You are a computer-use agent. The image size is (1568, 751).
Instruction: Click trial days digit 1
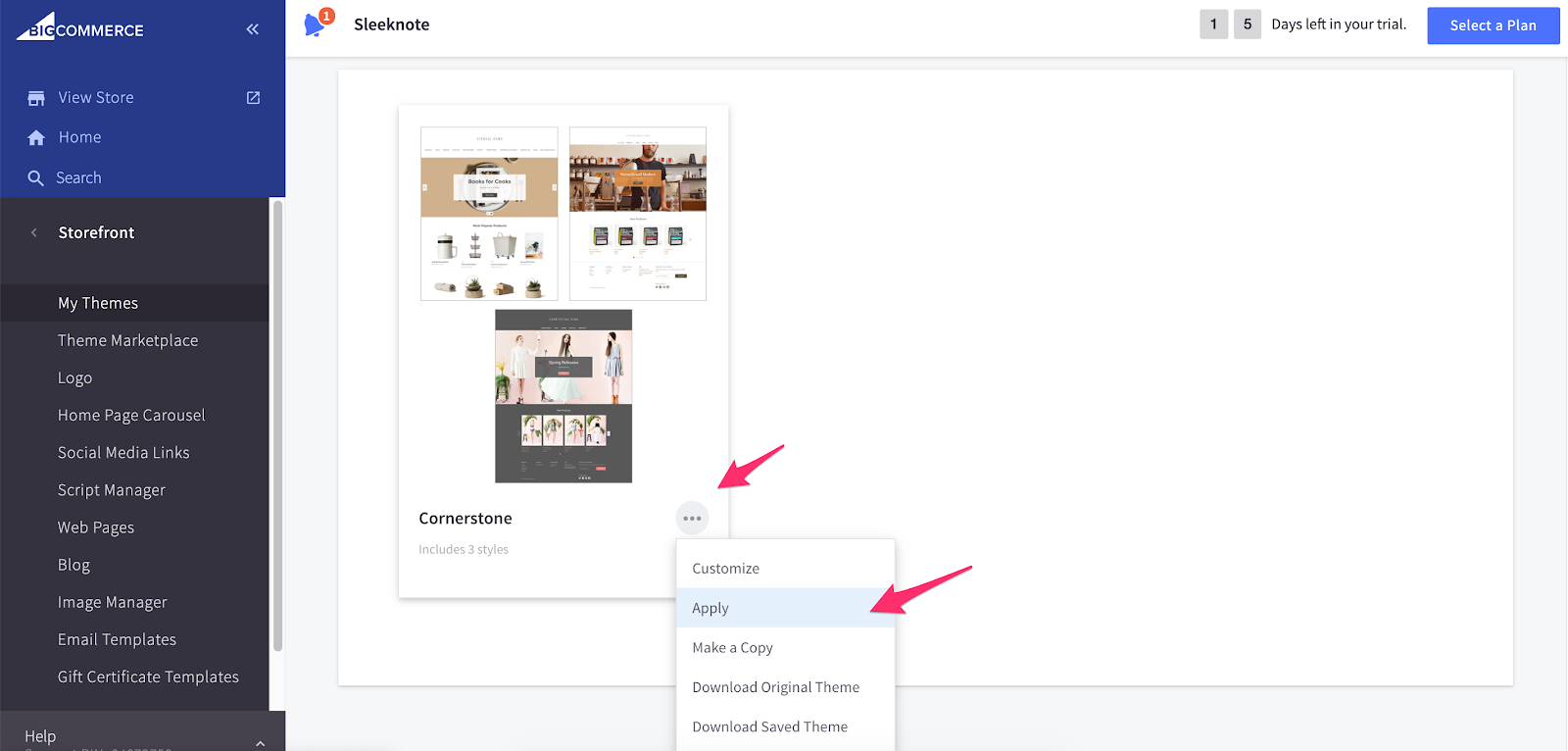(1213, 25)
